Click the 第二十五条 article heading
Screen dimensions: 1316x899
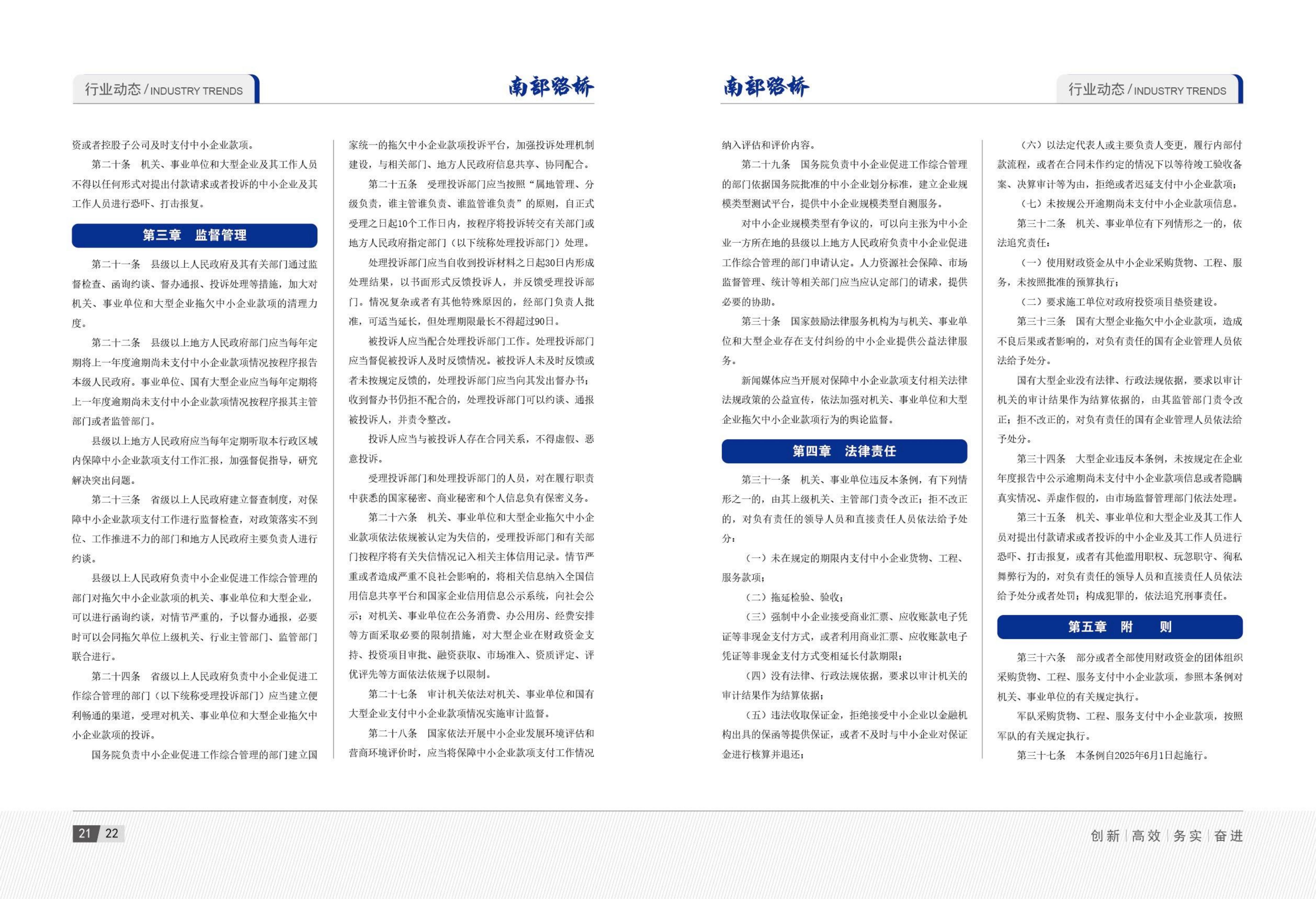click(393, 184)
